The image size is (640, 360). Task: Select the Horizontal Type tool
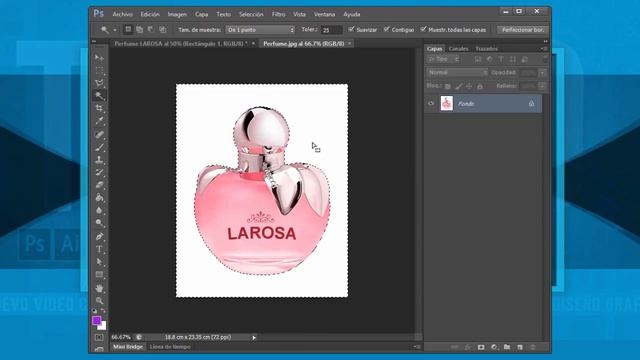tap(99, 249)
